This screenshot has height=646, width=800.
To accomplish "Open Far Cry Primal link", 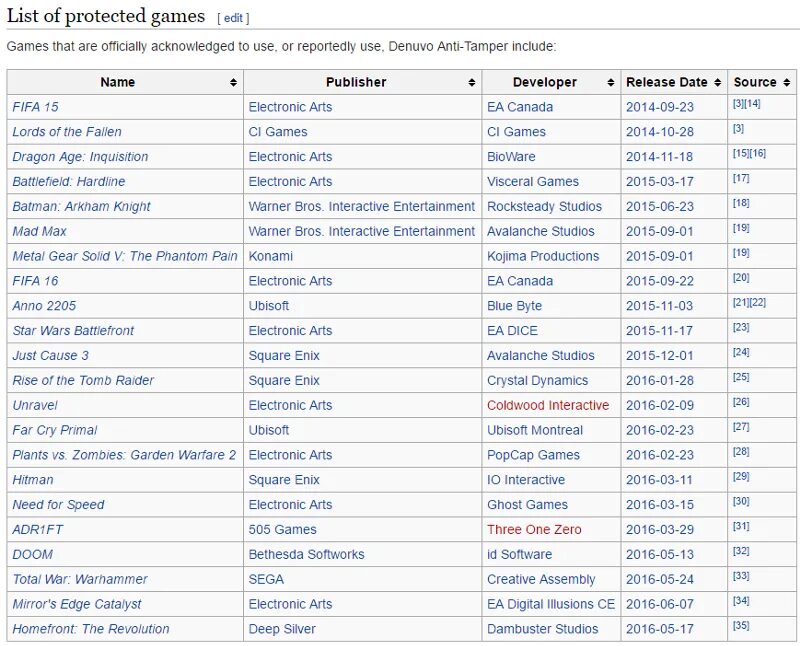I will coord(55,430).
